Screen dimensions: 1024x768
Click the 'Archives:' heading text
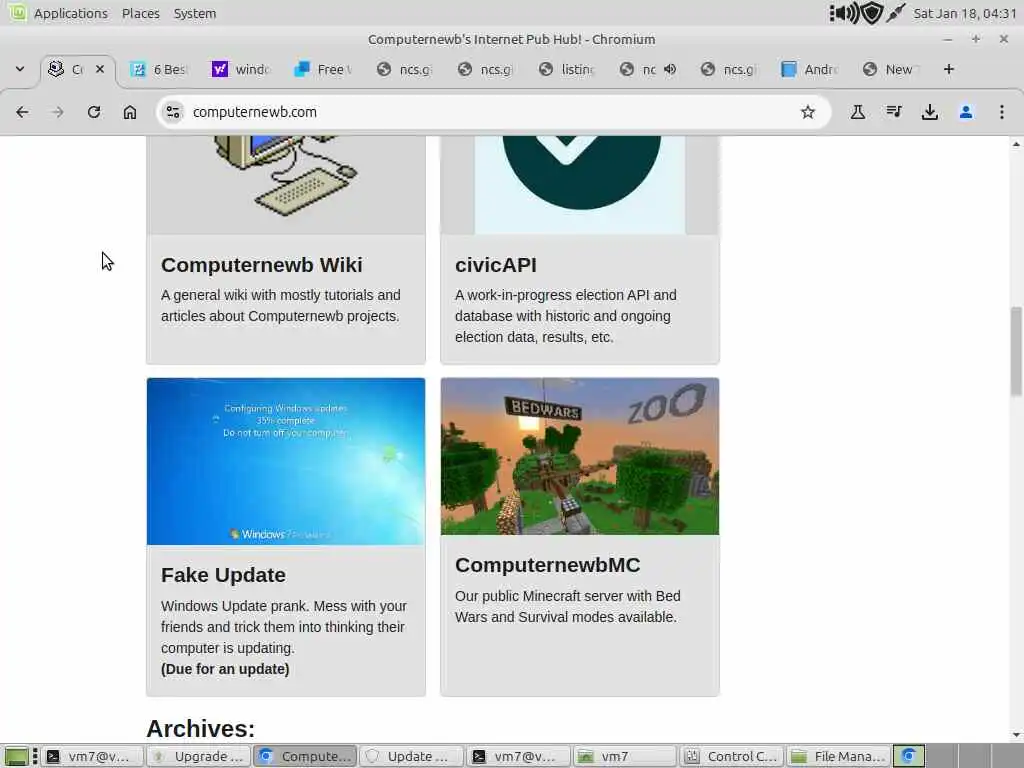[200, 728]
